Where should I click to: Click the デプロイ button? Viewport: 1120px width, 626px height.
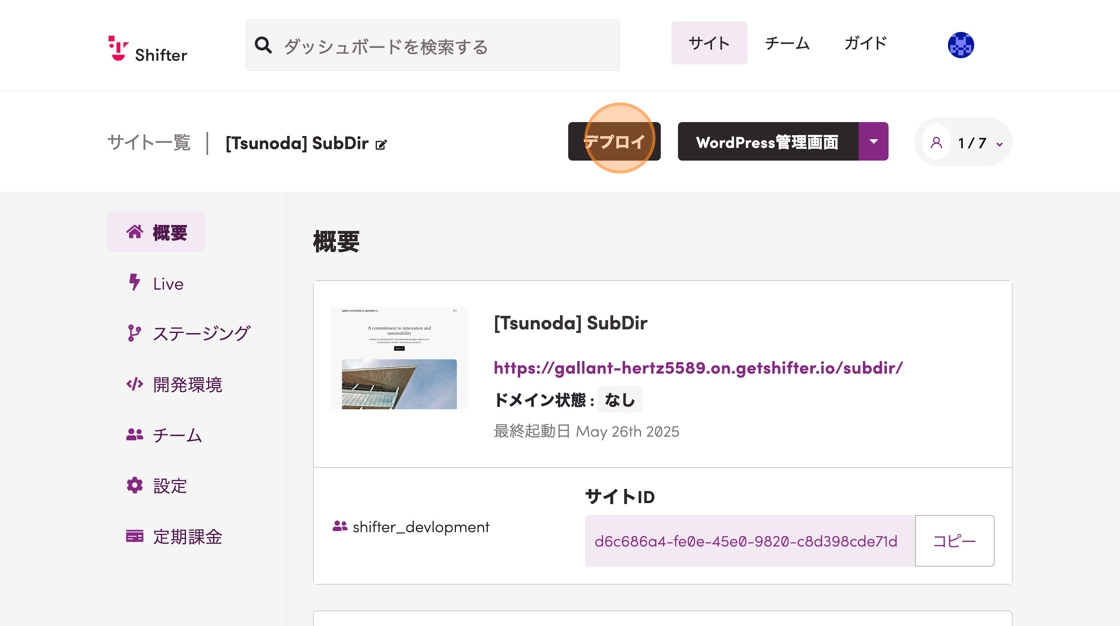click(614, 141)
